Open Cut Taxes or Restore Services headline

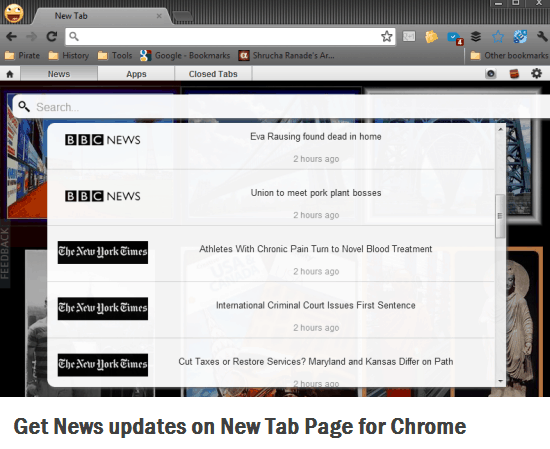coord(316,362)
